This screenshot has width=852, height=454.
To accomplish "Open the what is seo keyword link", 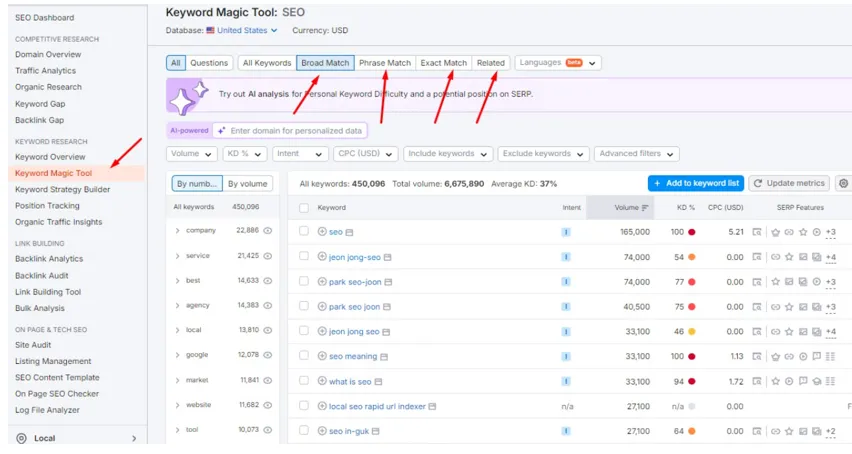I will click(350, 382).
